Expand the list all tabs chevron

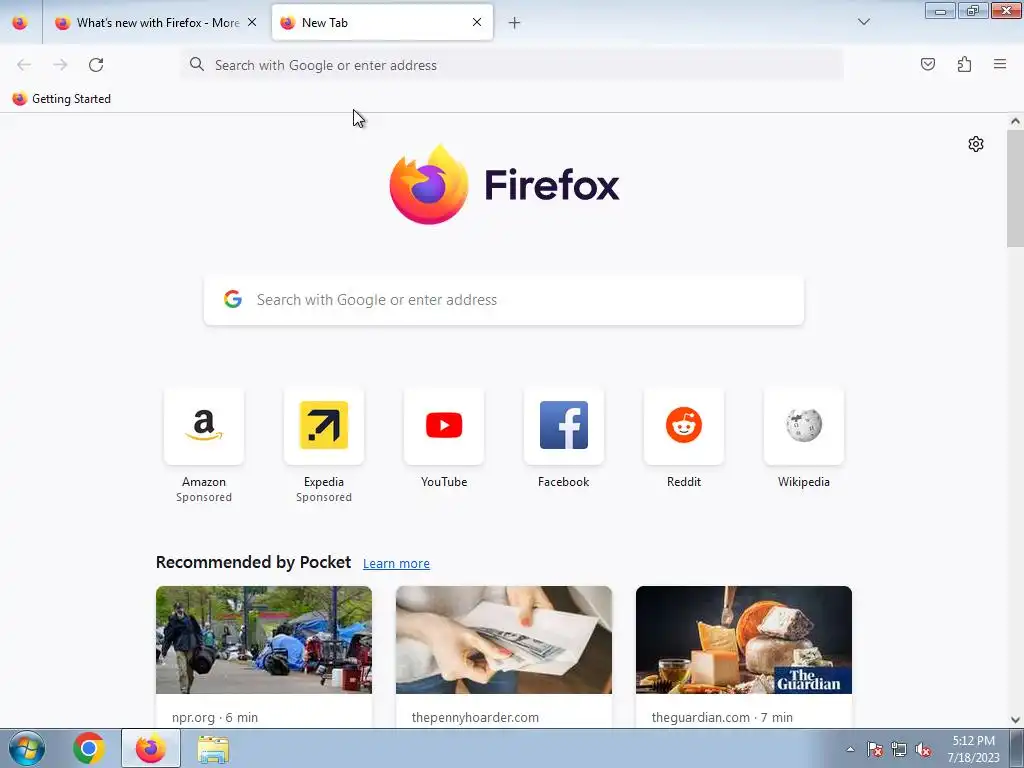[x=863, y=22]
